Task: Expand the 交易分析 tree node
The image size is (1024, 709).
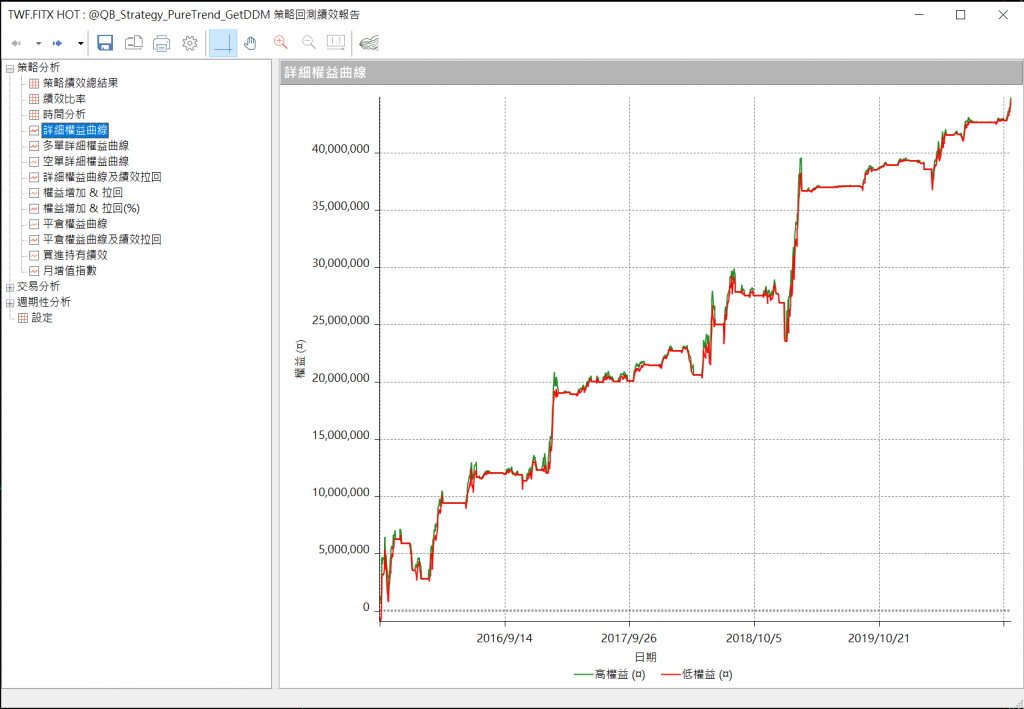Action: 10,287
